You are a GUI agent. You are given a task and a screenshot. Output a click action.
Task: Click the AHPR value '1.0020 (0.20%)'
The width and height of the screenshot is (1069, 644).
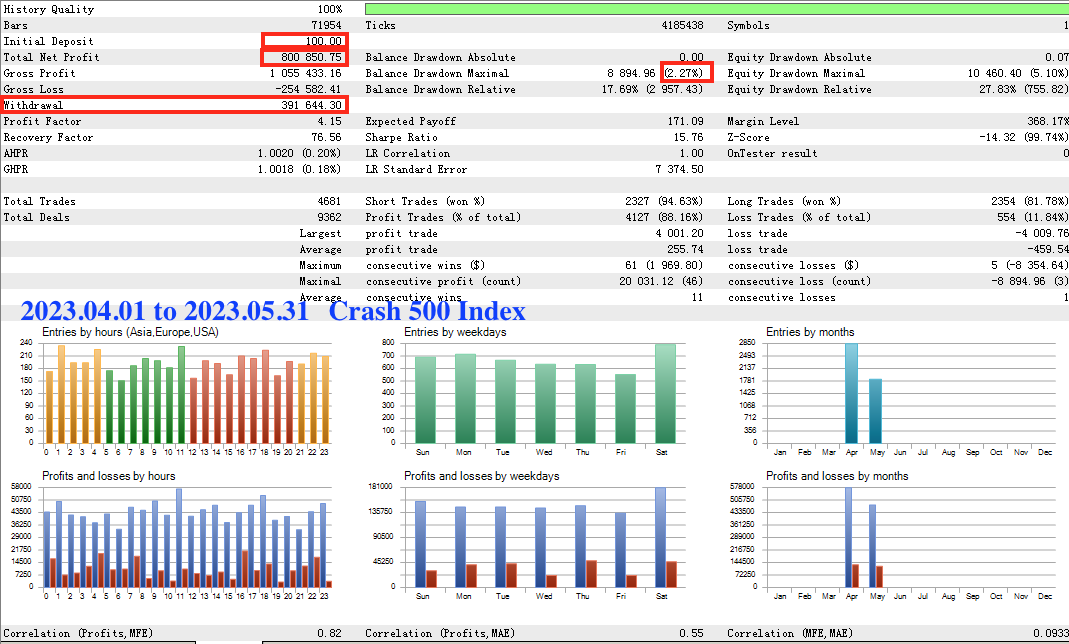click(299, 153)
